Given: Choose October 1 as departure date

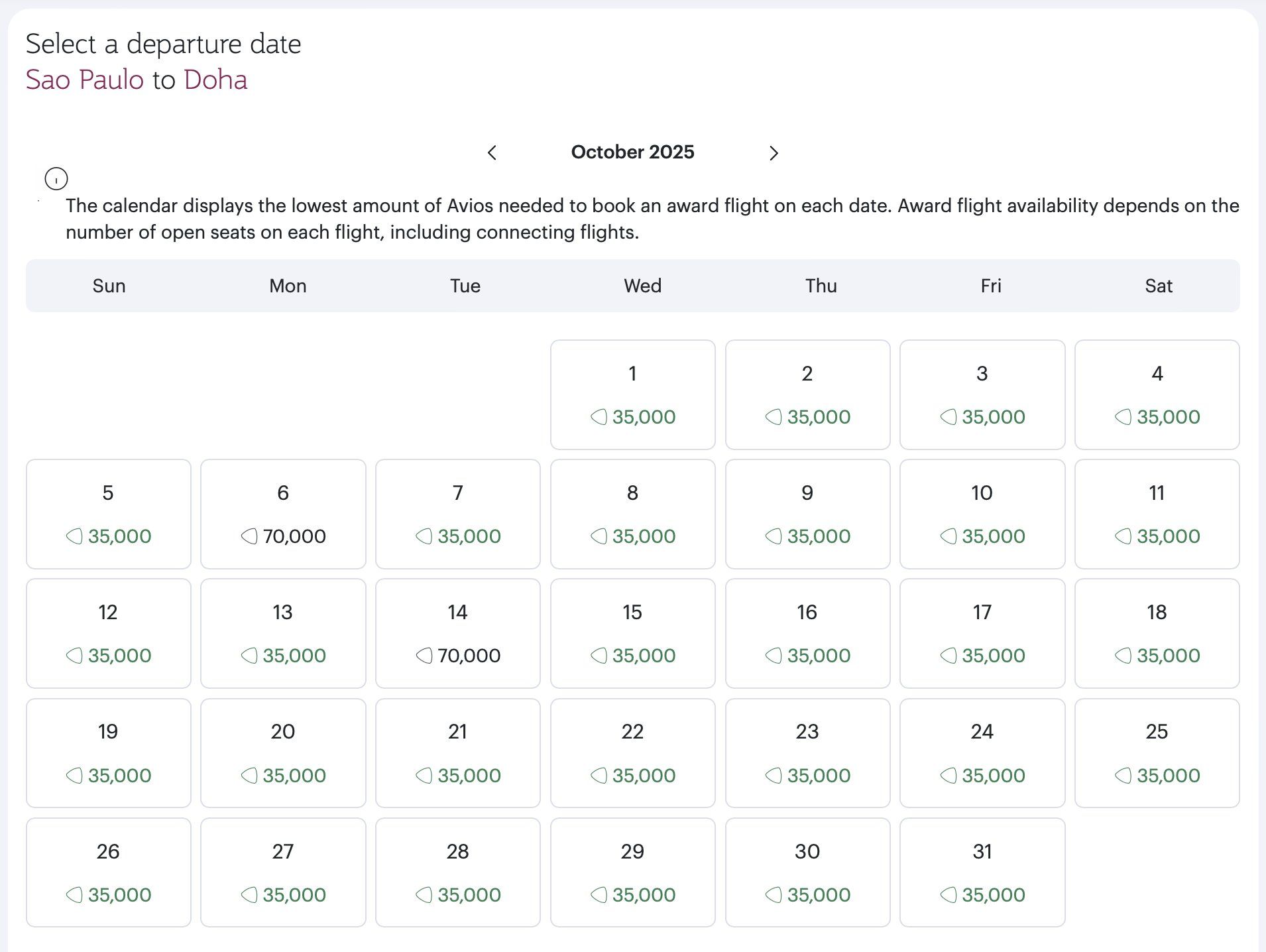Looking at the screenshot, I should (x=633, y=394).
